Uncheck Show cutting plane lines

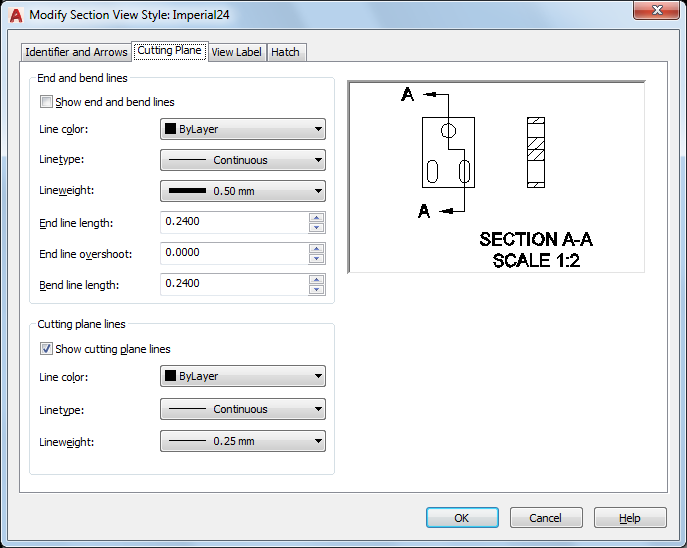coord(46,349)
